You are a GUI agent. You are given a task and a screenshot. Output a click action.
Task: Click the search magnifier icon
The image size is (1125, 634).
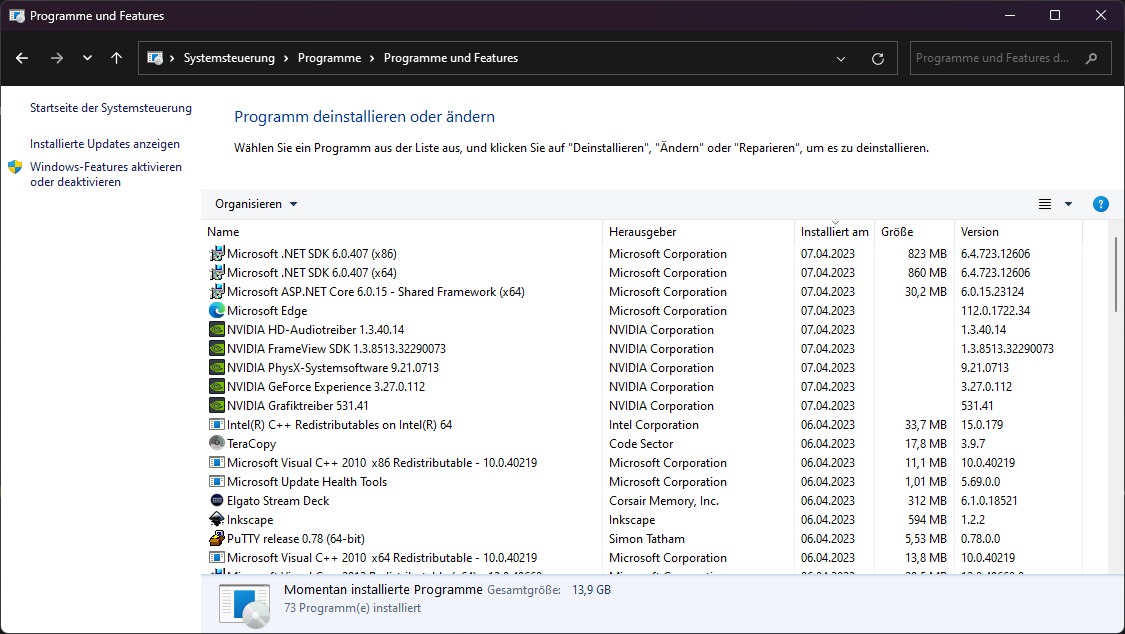1091,58
